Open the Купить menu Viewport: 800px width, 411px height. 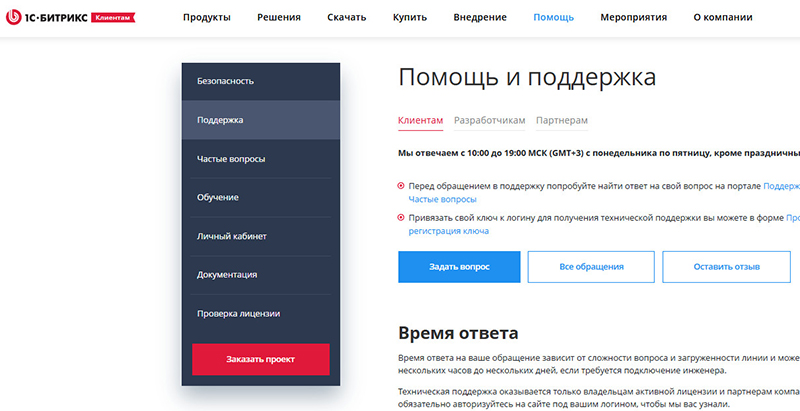[x=410, y=17]
